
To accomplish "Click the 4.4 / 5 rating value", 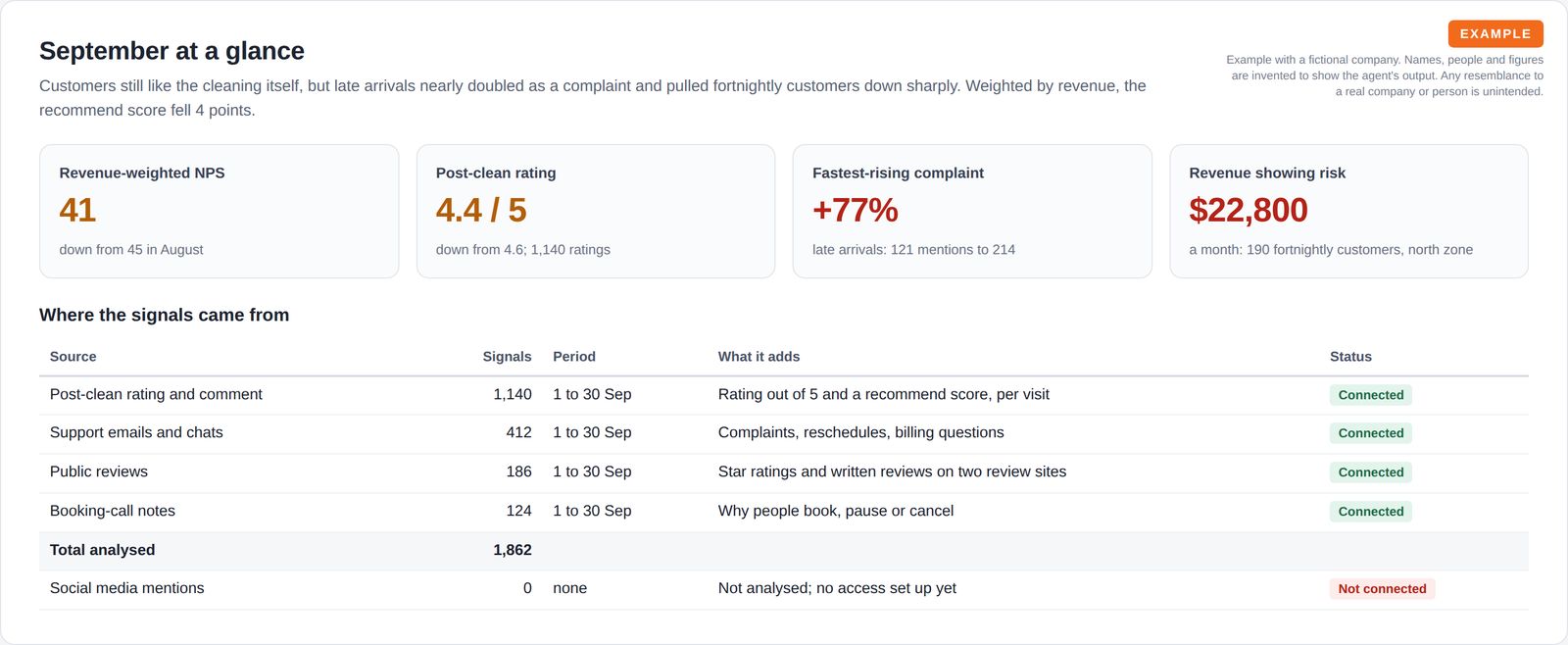I will coord(481,210).
